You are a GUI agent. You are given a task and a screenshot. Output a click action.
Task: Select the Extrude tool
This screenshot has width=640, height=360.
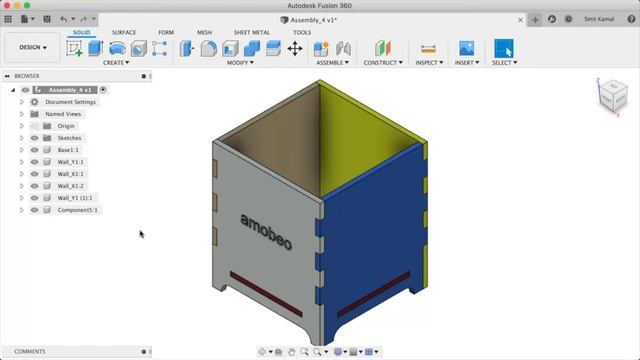95,48
